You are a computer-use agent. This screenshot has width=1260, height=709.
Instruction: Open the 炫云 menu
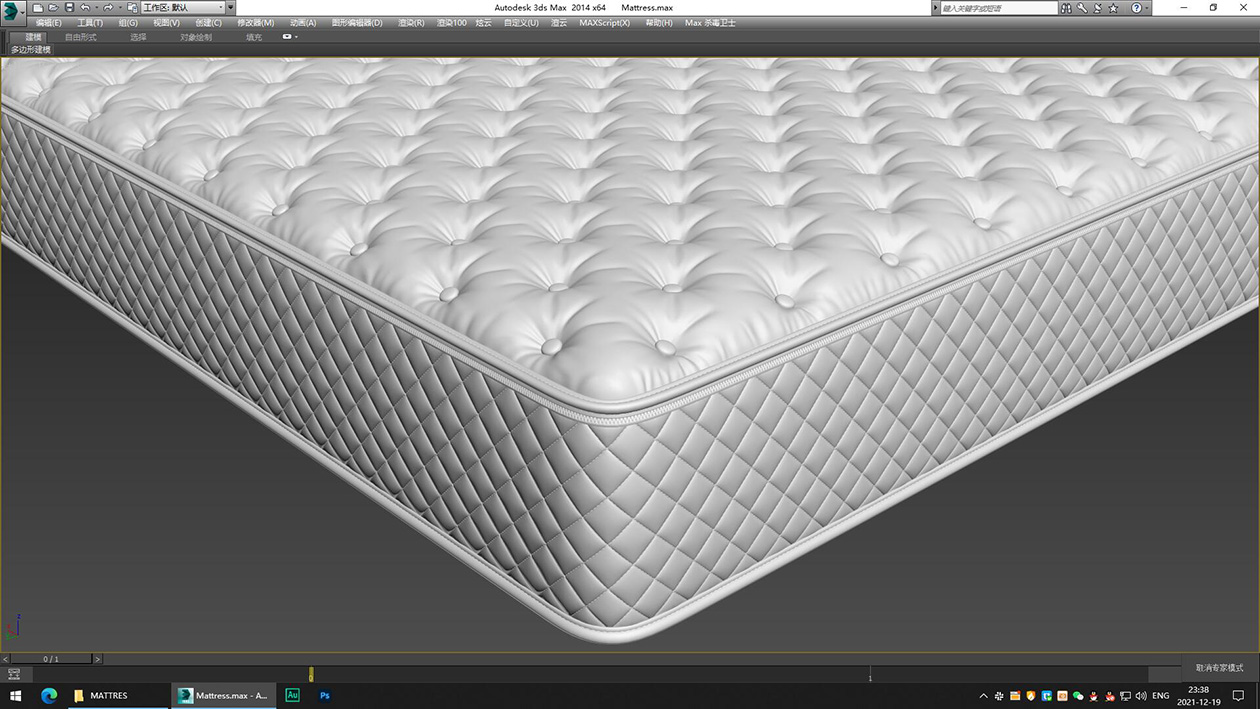(484, 23)
